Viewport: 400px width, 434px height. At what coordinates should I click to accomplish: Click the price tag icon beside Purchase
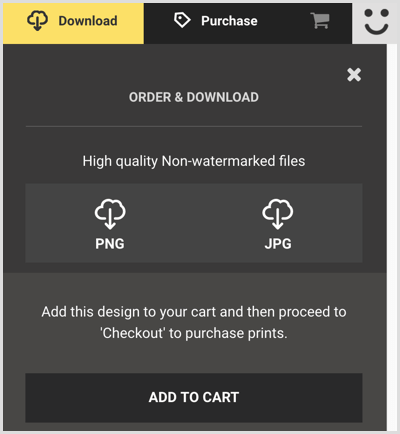(x=182, y=20)
